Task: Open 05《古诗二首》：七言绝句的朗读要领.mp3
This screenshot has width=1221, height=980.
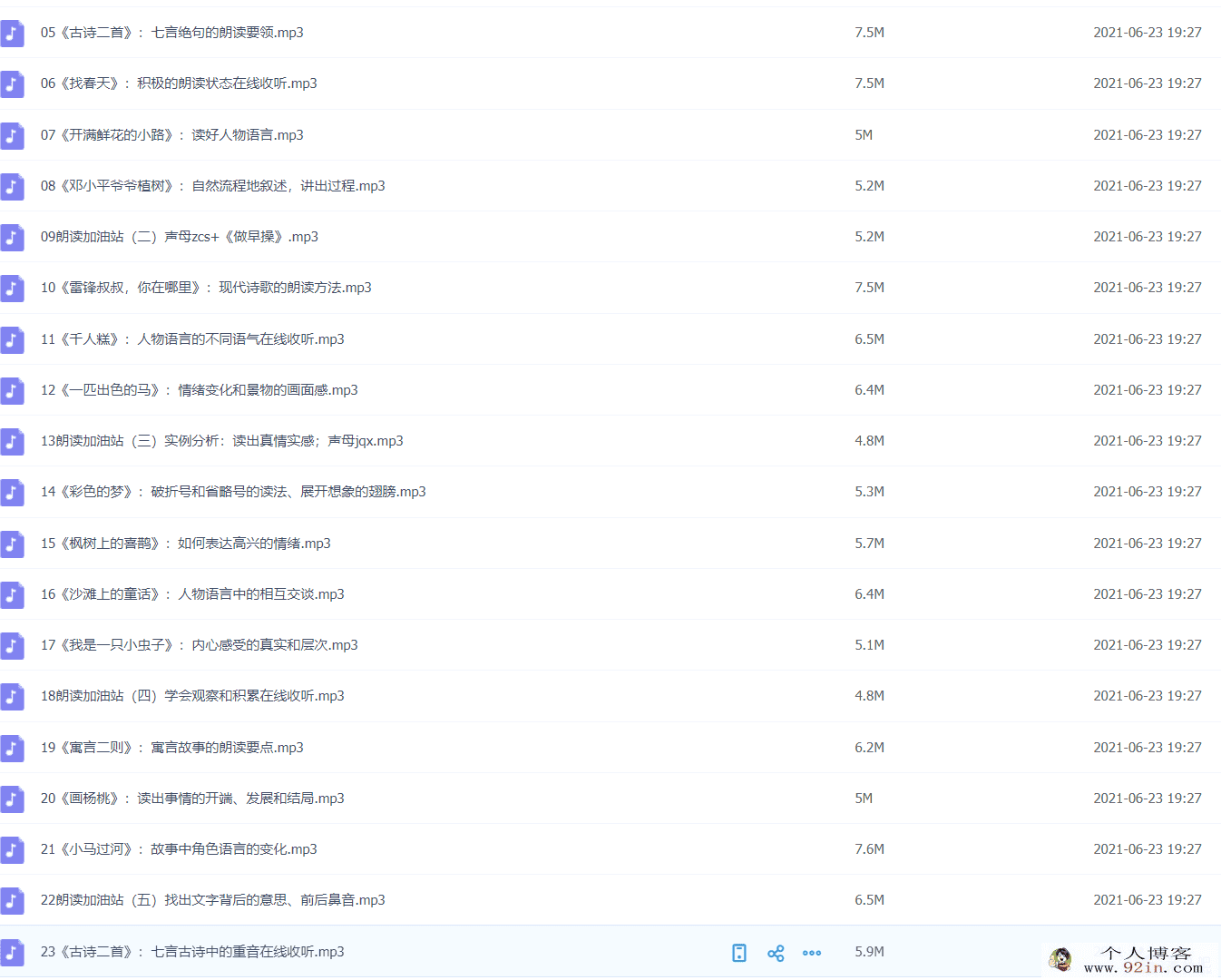Action: [x=172, y=33]
